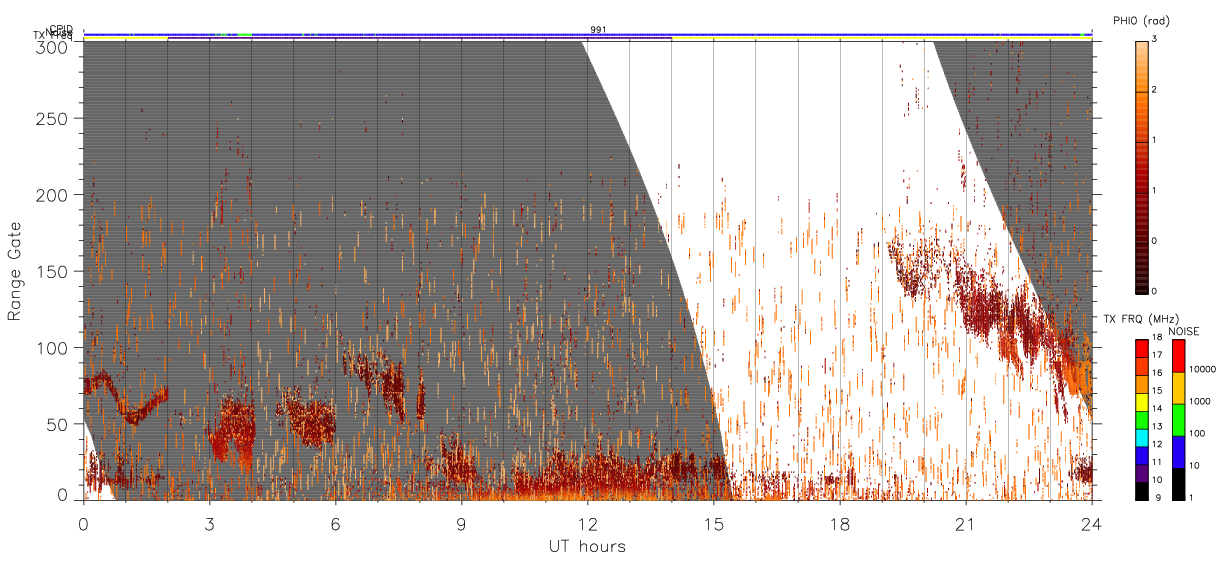The height and width of the screenshot is (567, 1228).
Task: Click the 'PHI0 (rad)' color bar title
Action: [1141, 21]
